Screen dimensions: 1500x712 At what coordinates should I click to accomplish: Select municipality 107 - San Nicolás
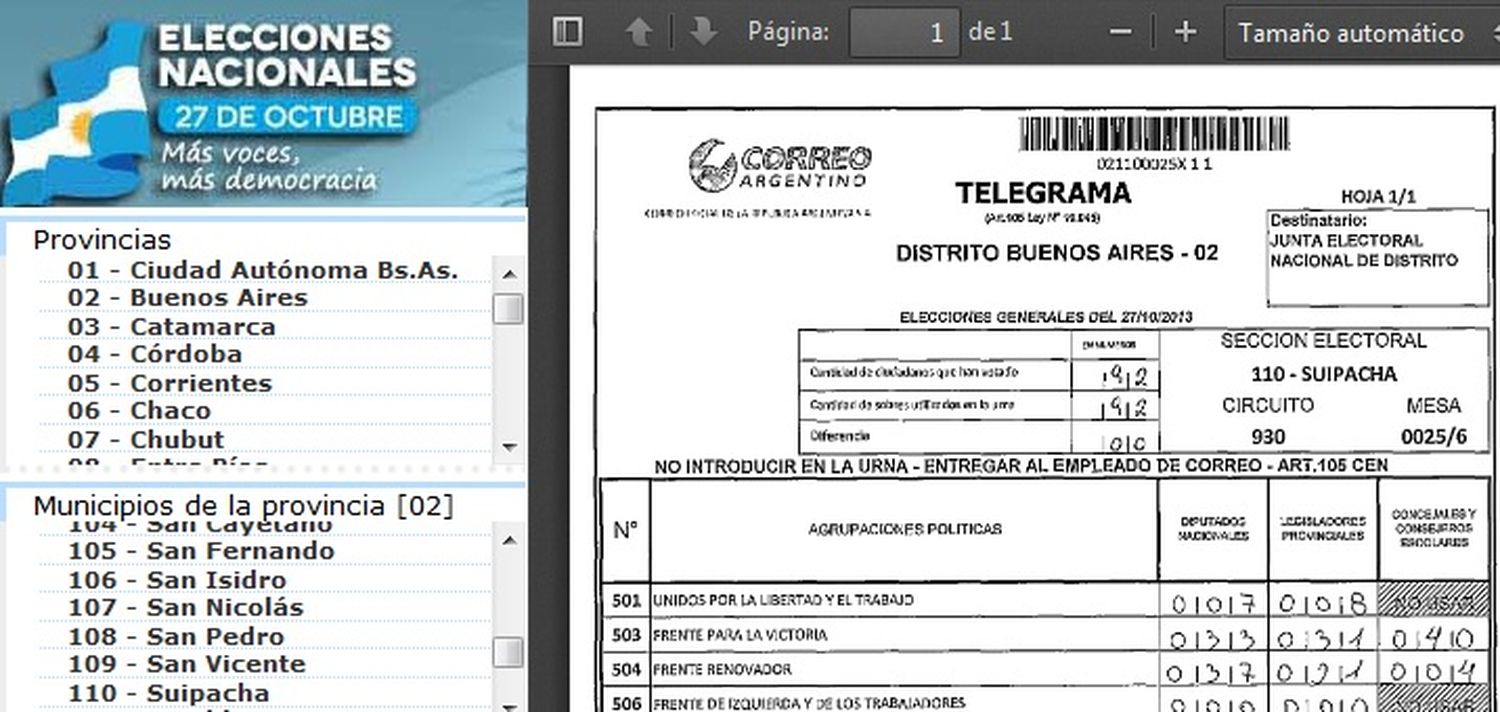pyautogui.click(x=185, y=607)
